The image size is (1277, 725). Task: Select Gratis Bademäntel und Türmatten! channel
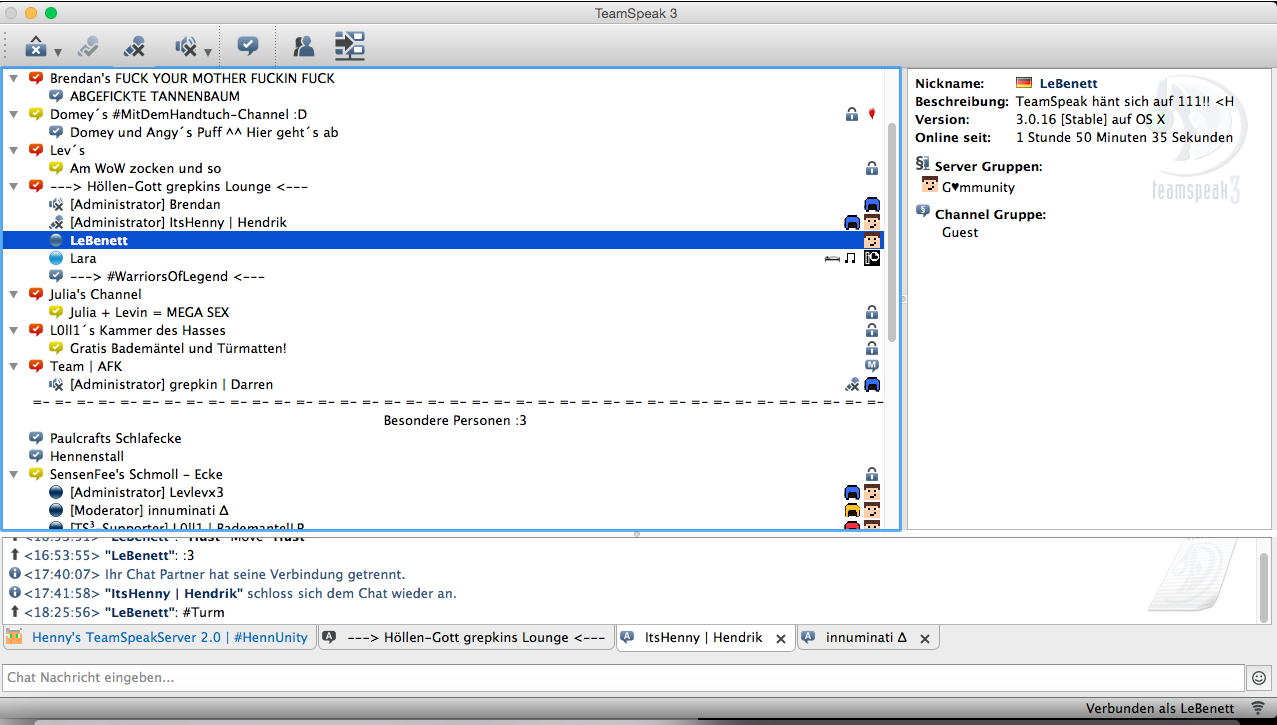click(x=178, y=348)
